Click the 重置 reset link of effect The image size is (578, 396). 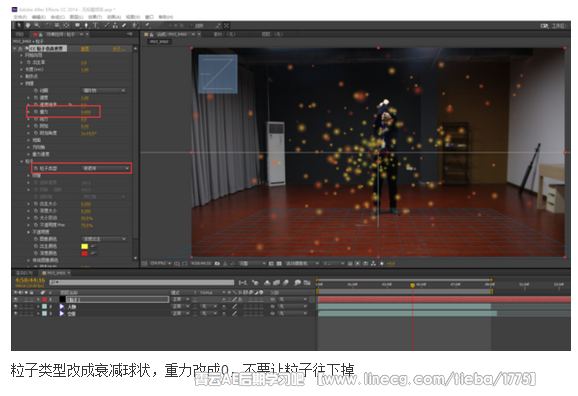click(x=85, y=49)
